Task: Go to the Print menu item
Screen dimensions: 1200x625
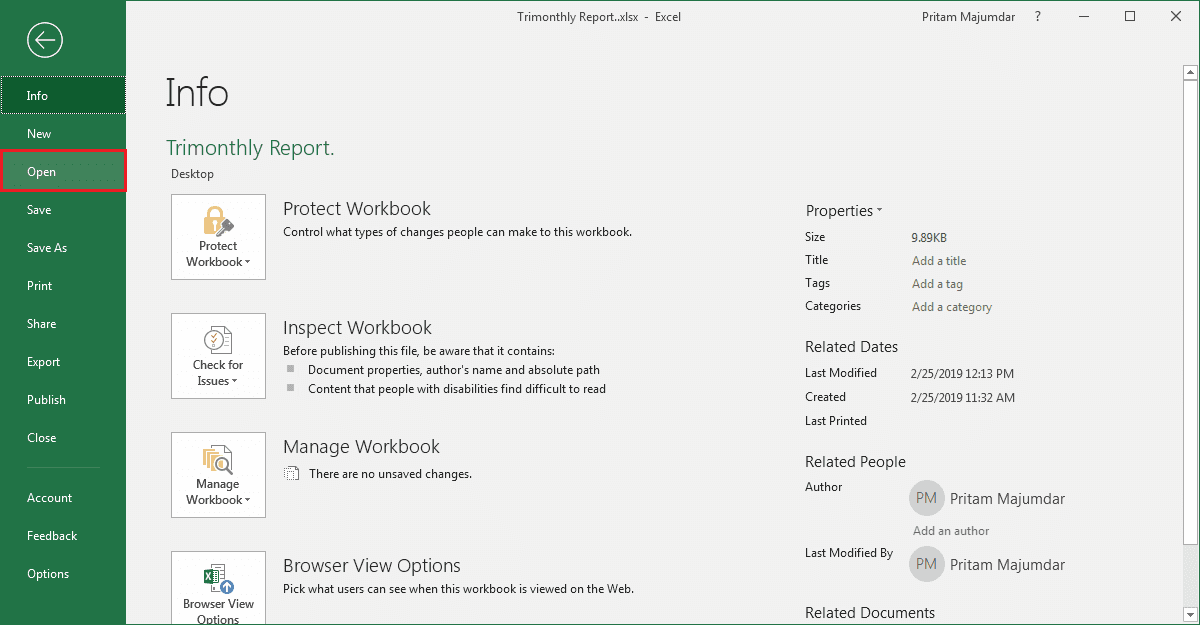Action: pyautogui.click(x=63, y=286)
